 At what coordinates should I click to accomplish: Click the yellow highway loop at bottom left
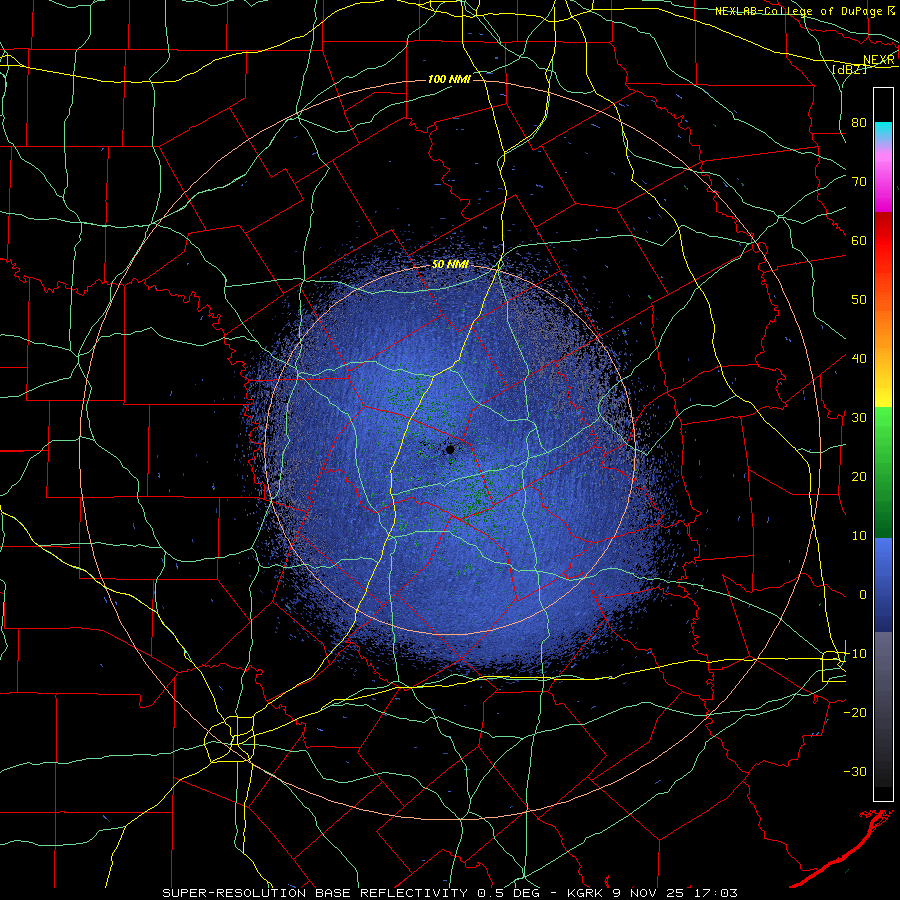tap(230, 739)
